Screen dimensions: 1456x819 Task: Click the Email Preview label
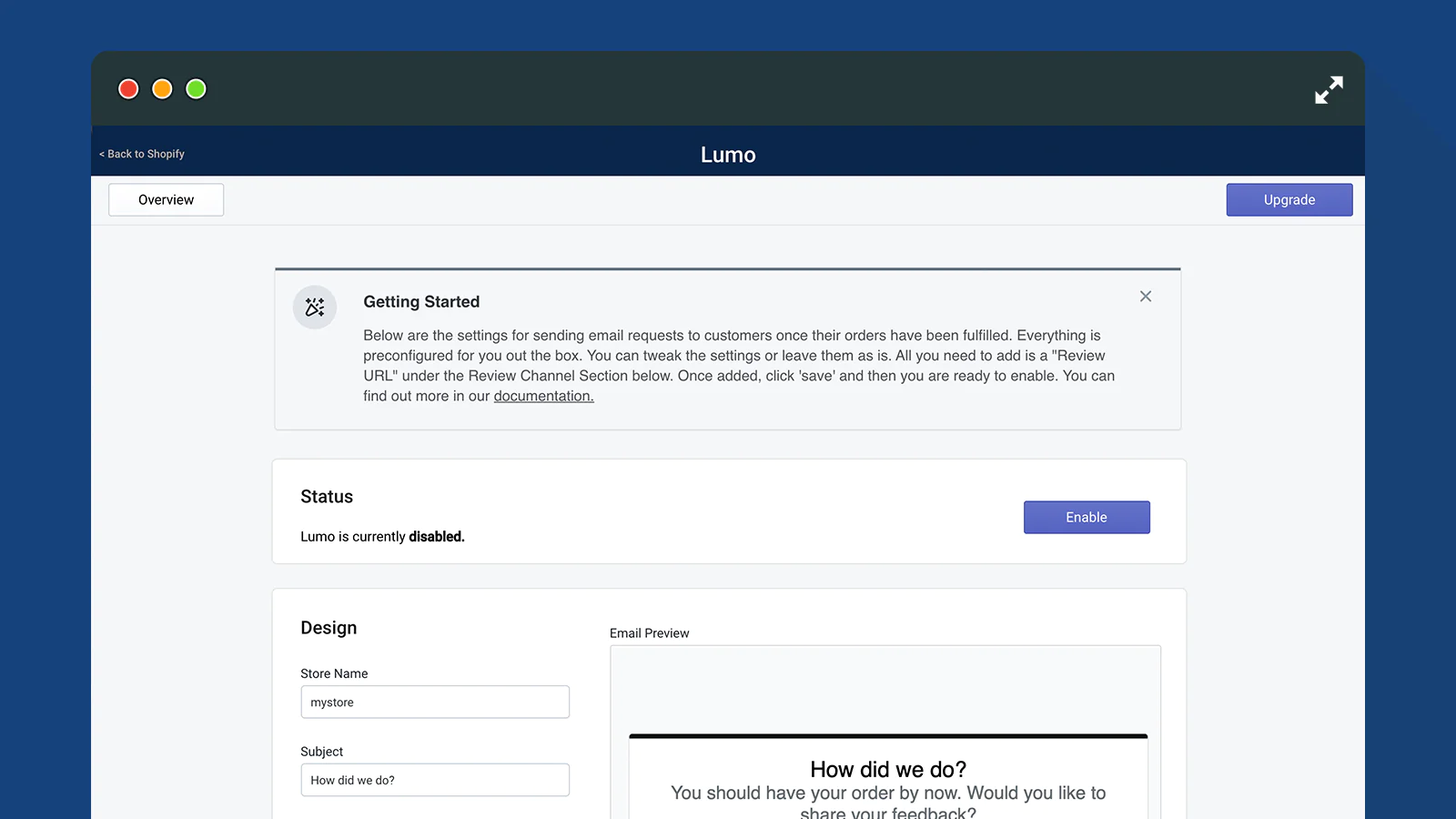(x=650, y=633)
